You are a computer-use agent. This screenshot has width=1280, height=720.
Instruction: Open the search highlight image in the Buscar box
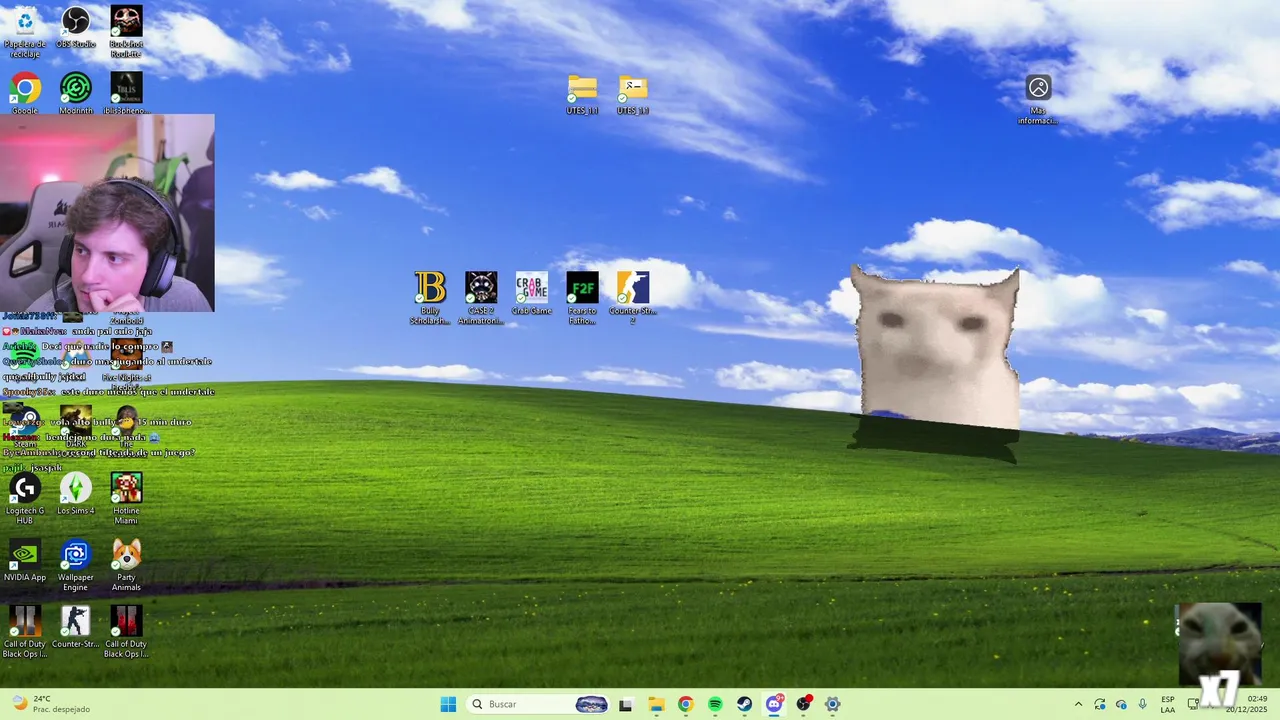(592, 704)
